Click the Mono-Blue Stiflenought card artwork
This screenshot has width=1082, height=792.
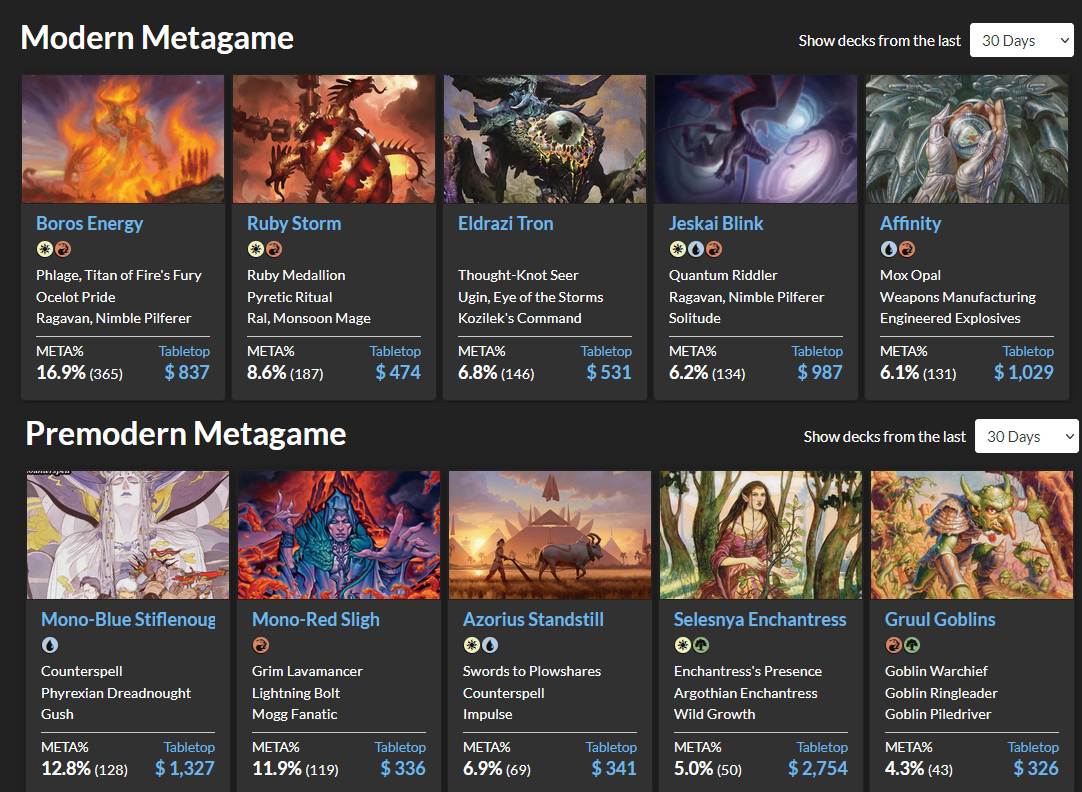128,535
